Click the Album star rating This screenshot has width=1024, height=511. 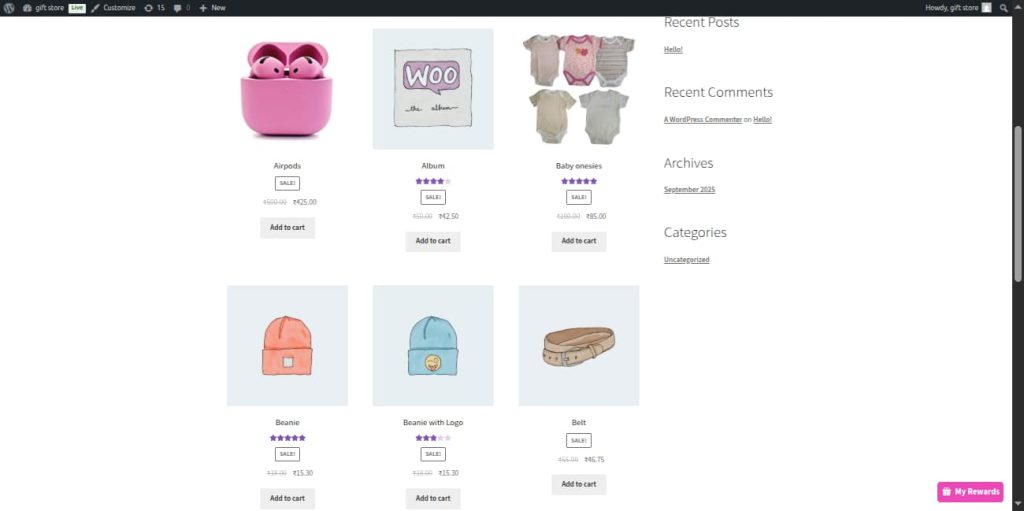pyautogui.click(x=433, y=181)
